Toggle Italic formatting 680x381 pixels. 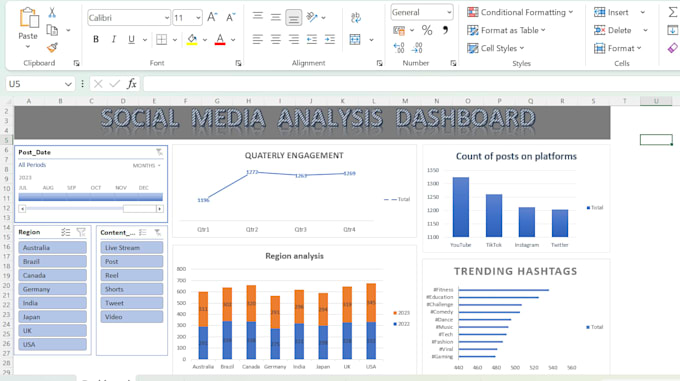coord(114,39)
